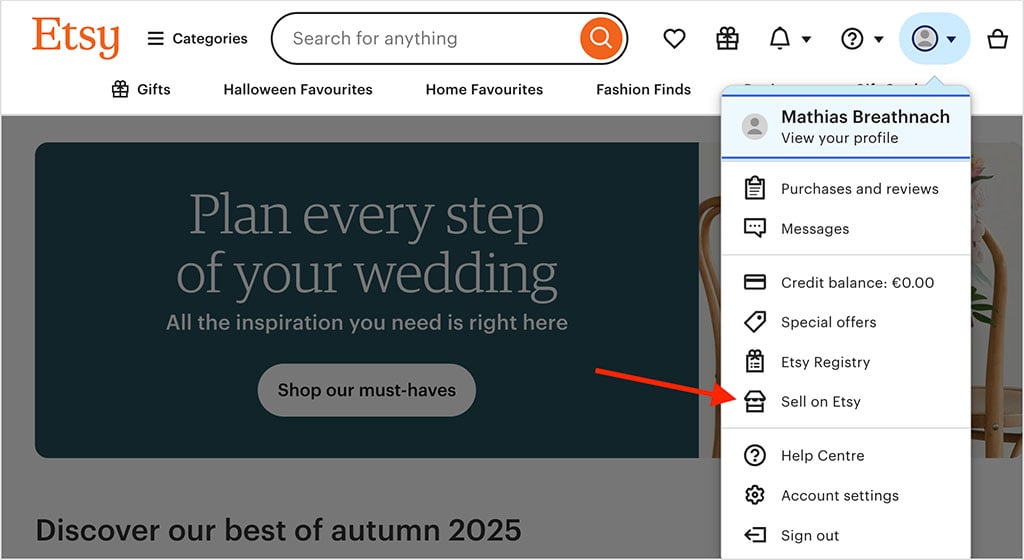Expand the help question mark dropdown

[862, 39]
